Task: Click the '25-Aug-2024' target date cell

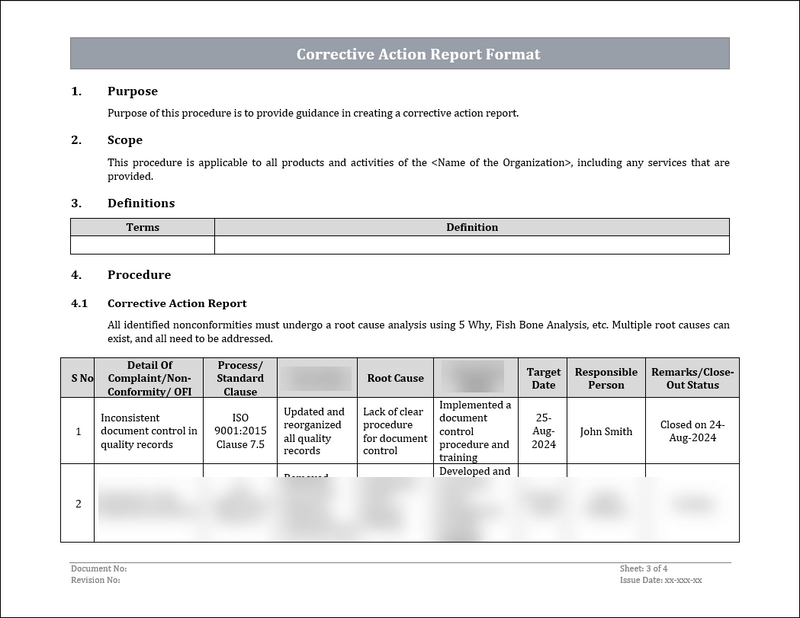Action: (x=543, y=431)
